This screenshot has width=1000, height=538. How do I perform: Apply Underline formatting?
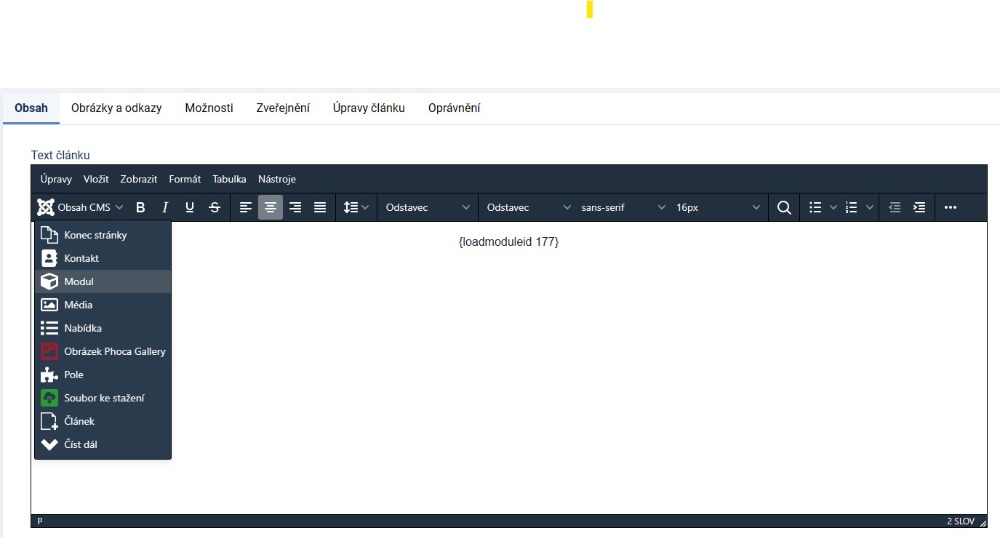tap(190, 208)
